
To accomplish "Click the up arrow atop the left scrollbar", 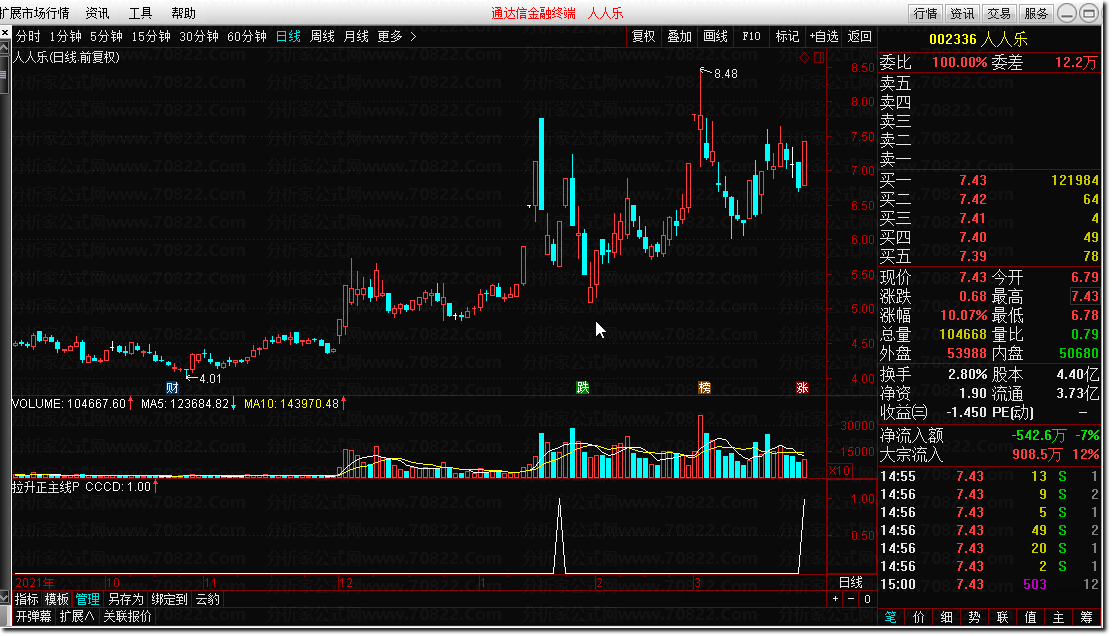I will click(x=4, y=48).
